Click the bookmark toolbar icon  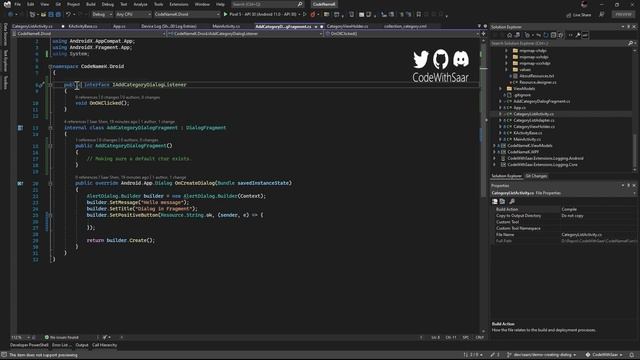419,14
